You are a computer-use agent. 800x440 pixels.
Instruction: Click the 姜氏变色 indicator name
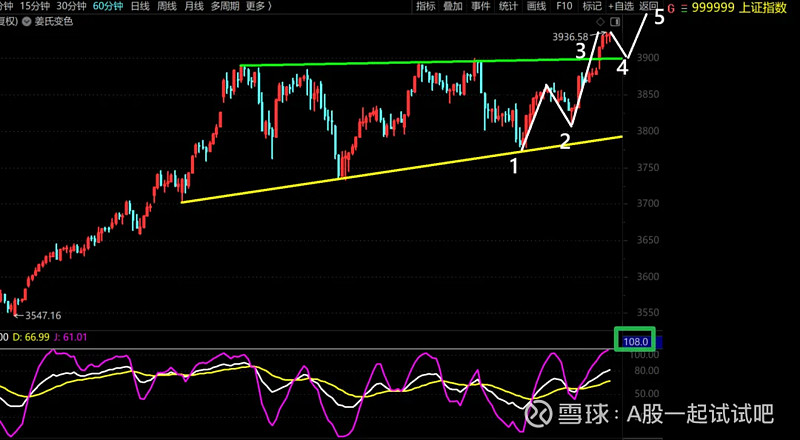coord(54,22)
